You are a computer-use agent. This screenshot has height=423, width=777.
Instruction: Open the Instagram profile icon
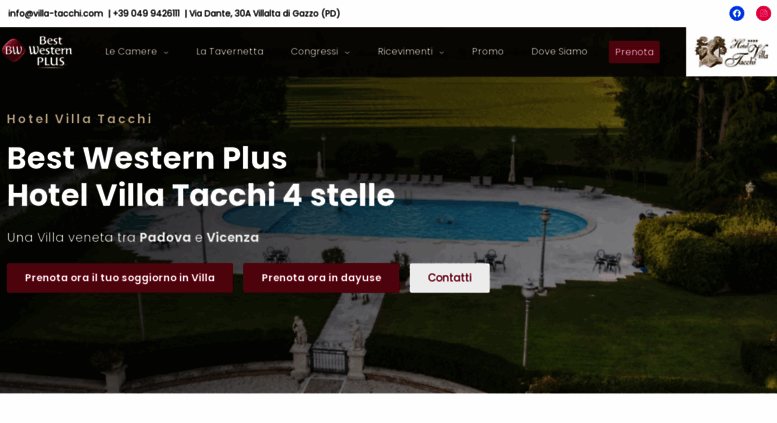[763, 13]
